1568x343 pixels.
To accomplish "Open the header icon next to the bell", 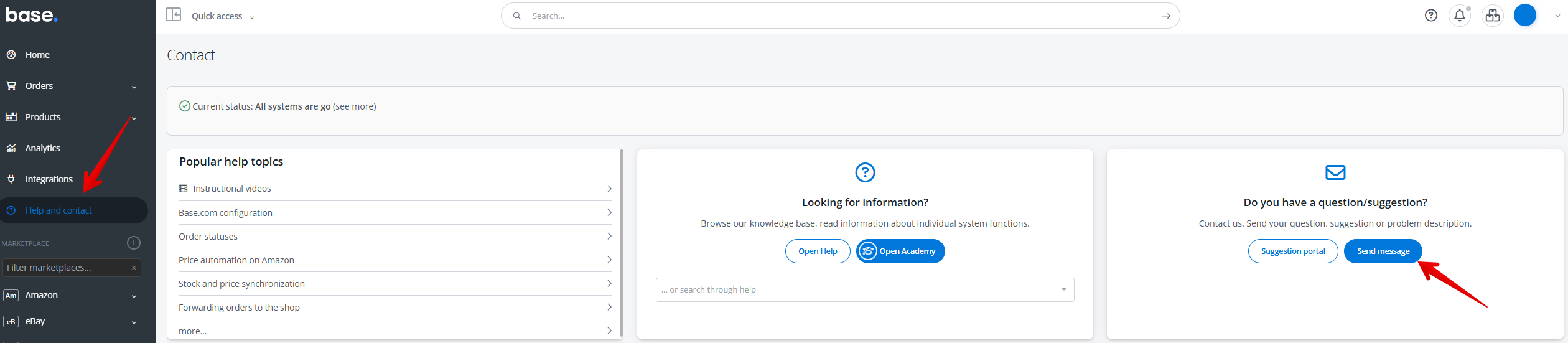I will tap(1492, 16).
